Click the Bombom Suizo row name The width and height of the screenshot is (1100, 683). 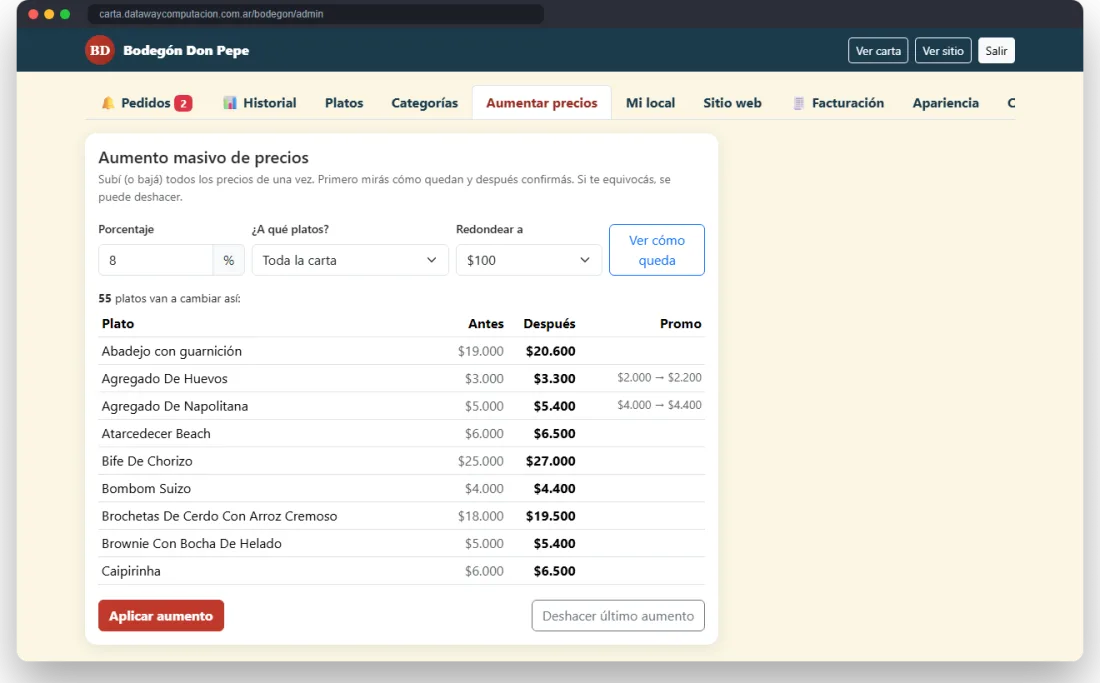pos(146,488)
